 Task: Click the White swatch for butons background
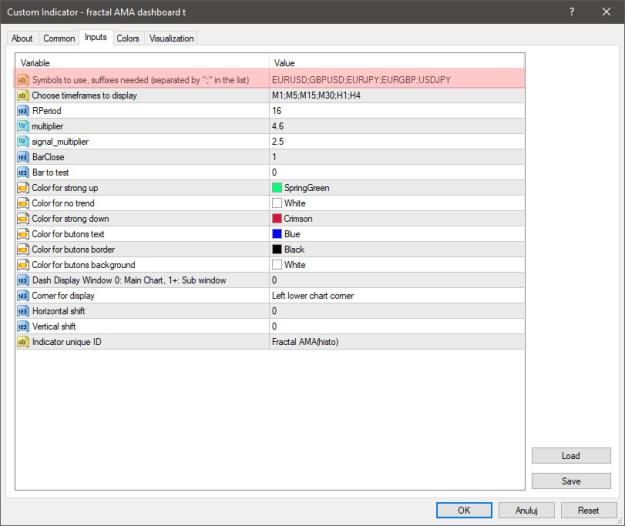[277, 265]
